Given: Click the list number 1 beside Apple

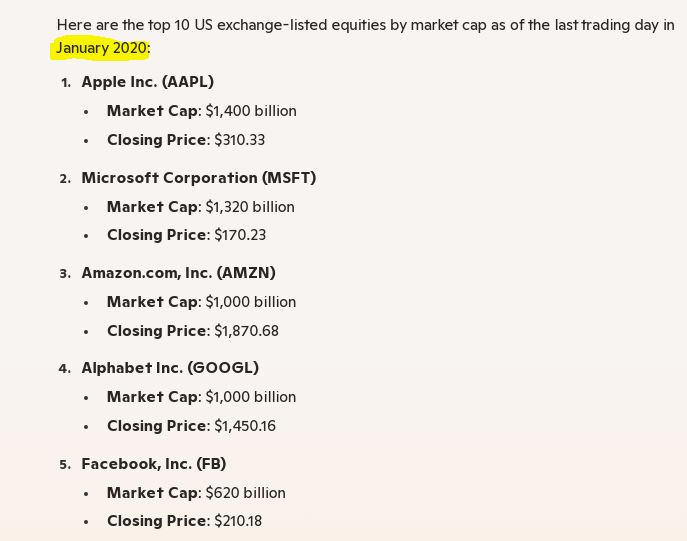Looking at the screenshot, I should point(66,83).
